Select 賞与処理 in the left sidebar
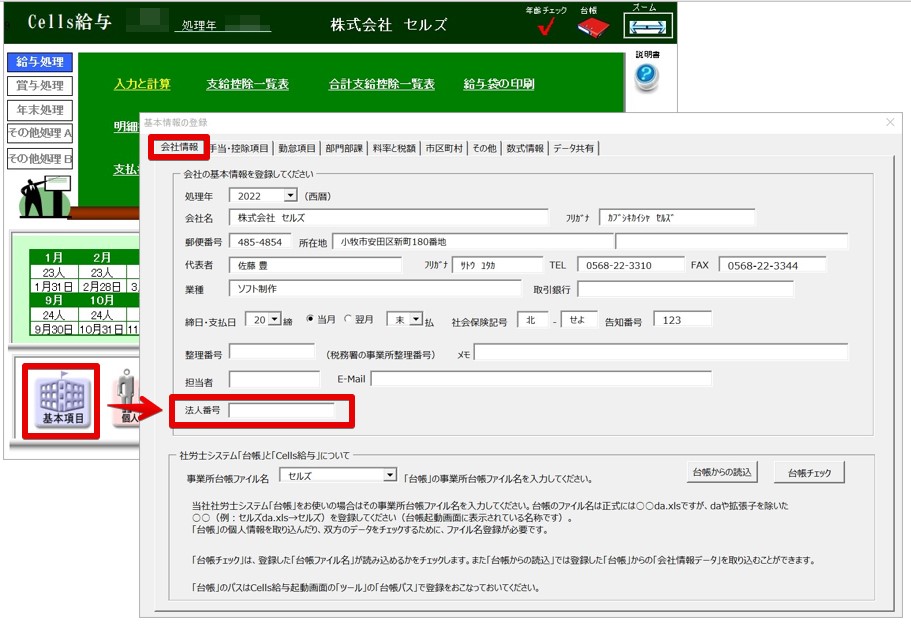This screenshot has width=911, height=625. (40, 86)
